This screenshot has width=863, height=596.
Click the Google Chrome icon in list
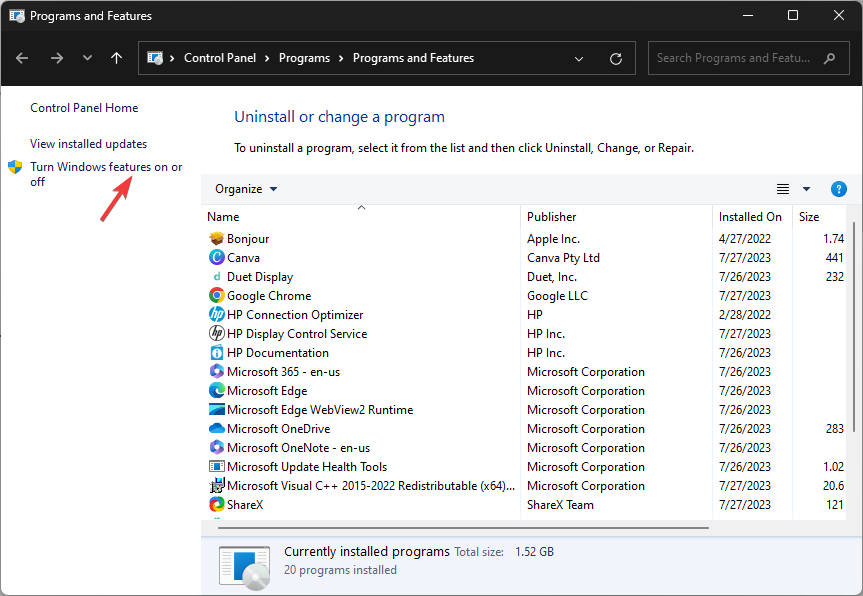pos(217,296)
